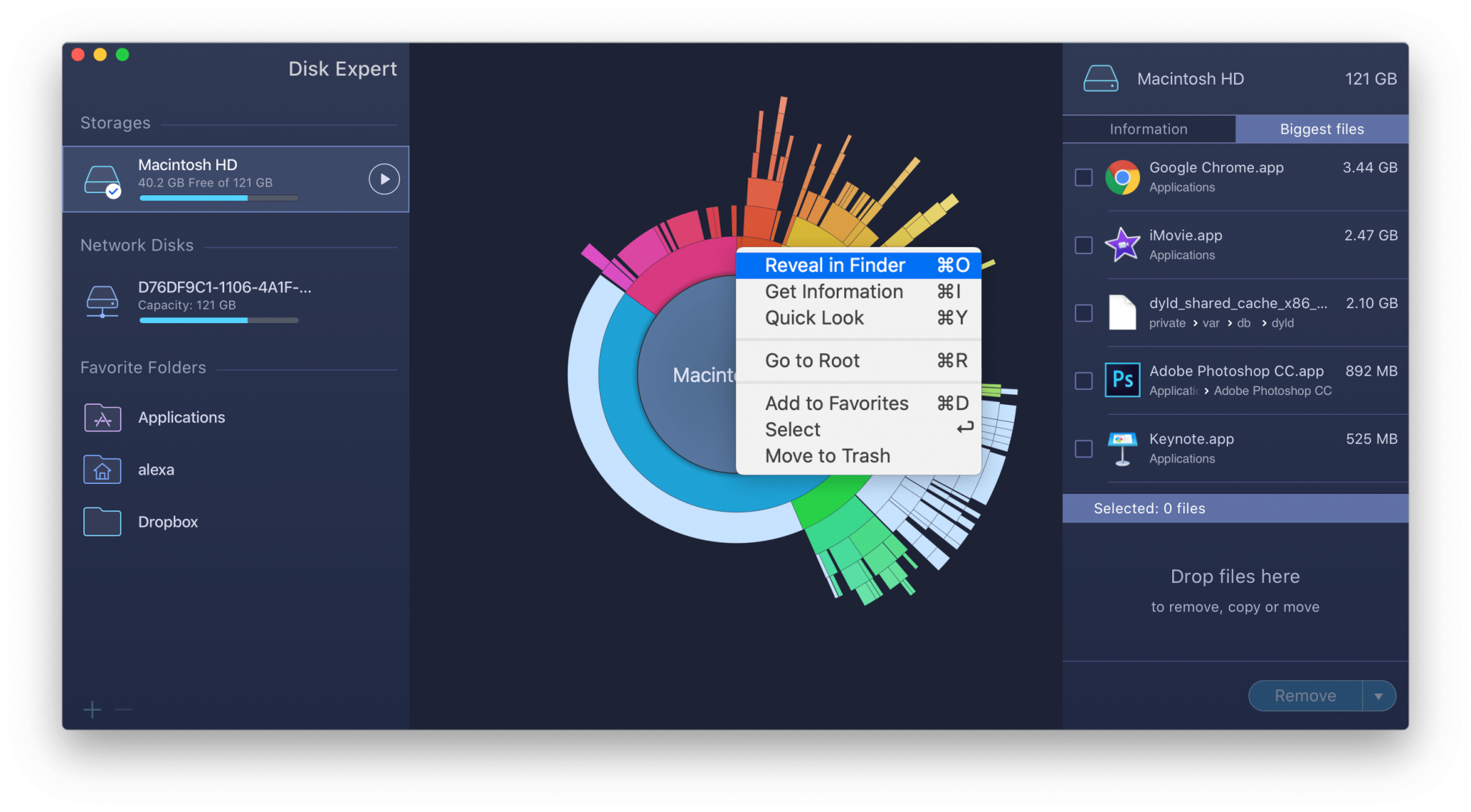The height and width of the screenshot is (812, 1471).
Task: Open Applications favorite folder label
Action: (x=182, y=417)
